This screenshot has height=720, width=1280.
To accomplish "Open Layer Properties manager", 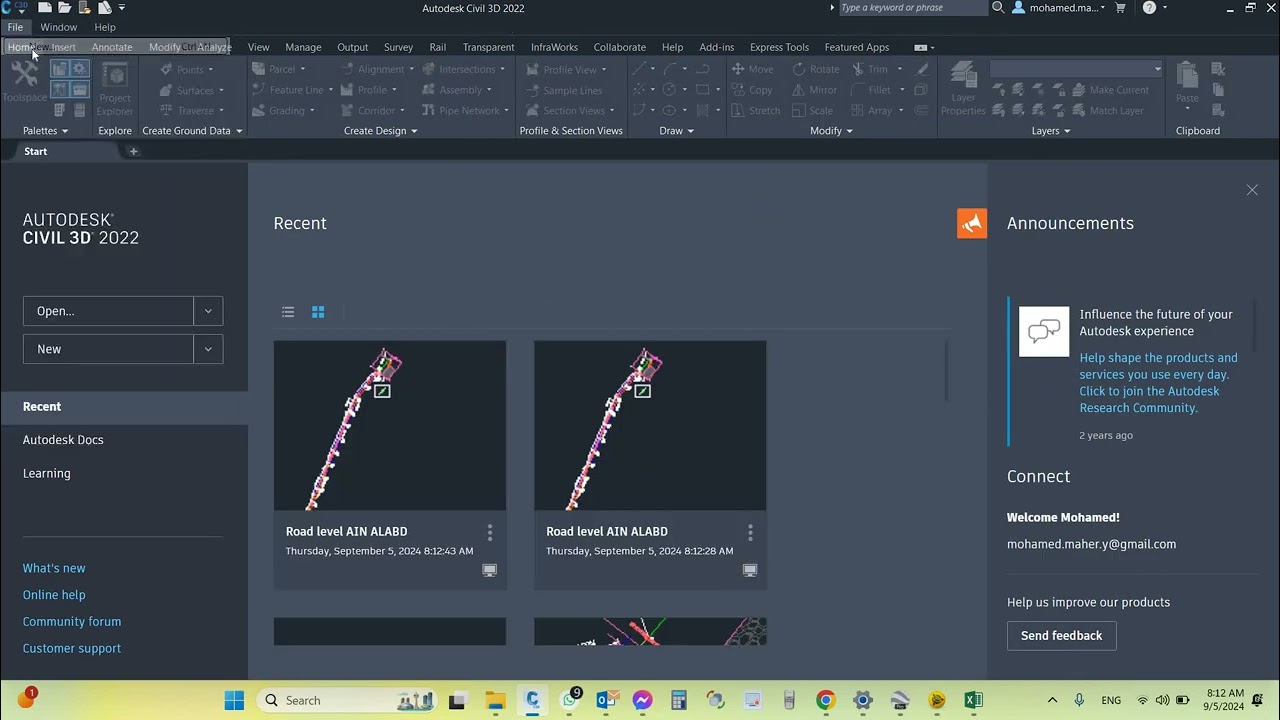I will [963, 89].
